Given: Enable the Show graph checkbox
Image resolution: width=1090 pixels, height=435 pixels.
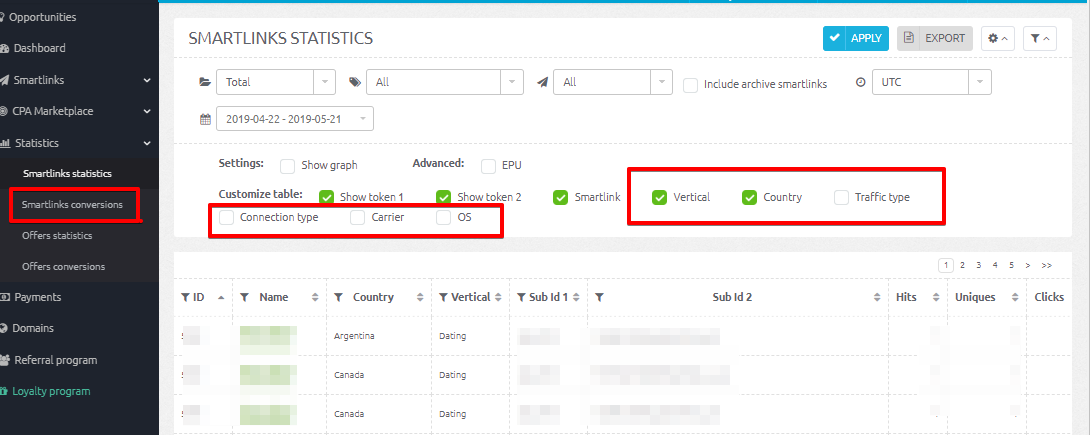Looking at the screenshot, I should [x=288, y=165].
